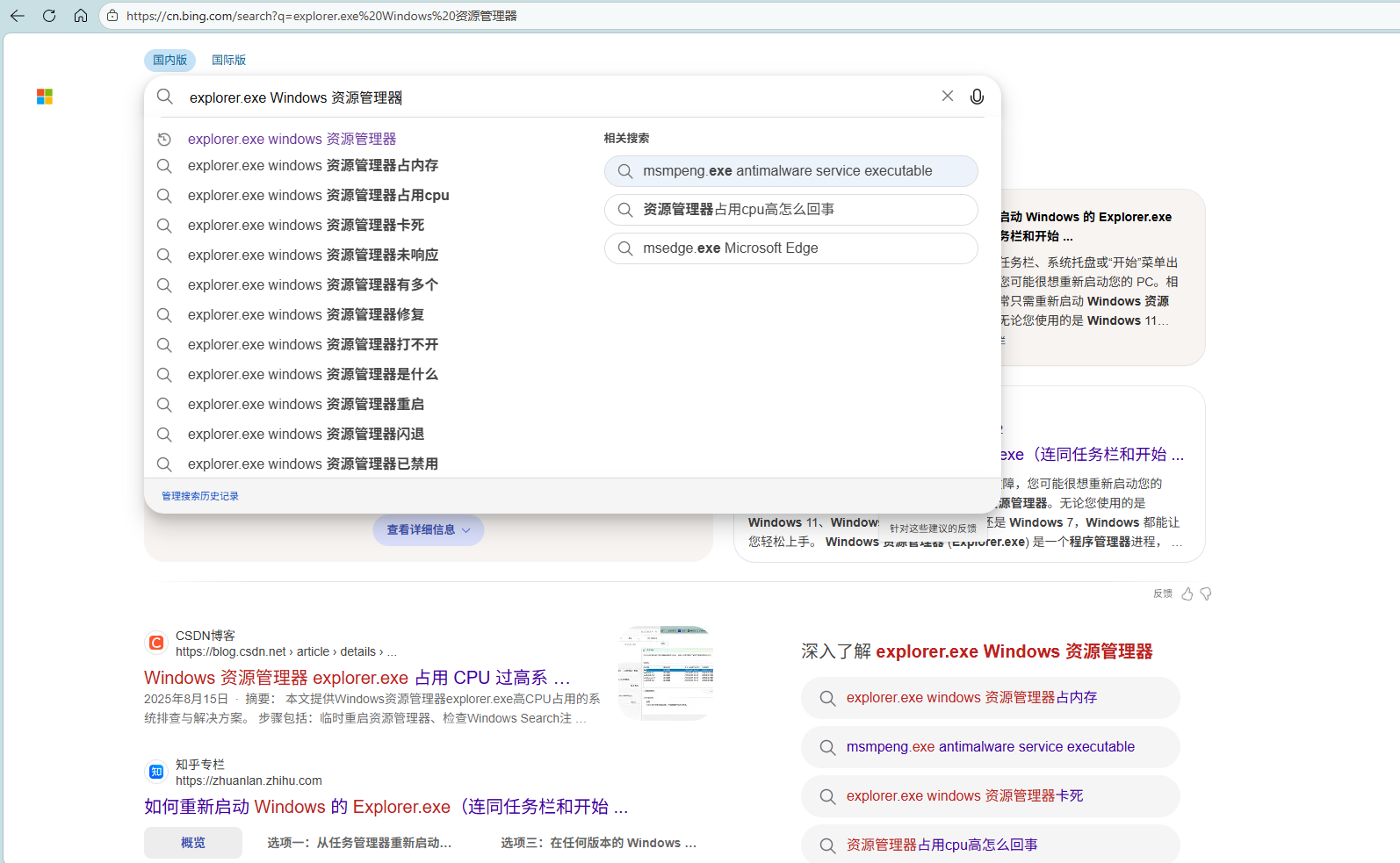The height and width of the screenshot is (863, 1400).
Task: Open 管理搜索历史记录 link
Action: click(200, 496)
